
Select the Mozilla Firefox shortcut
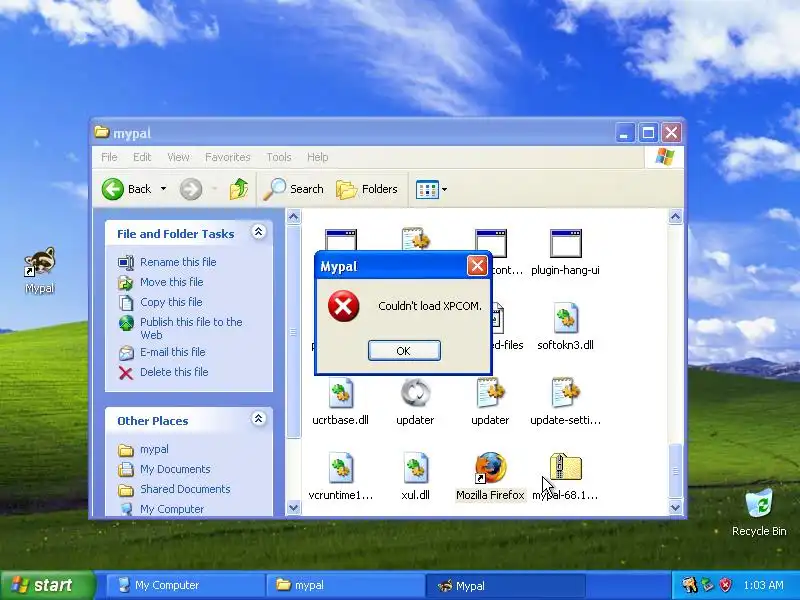(x=490, y=476)
